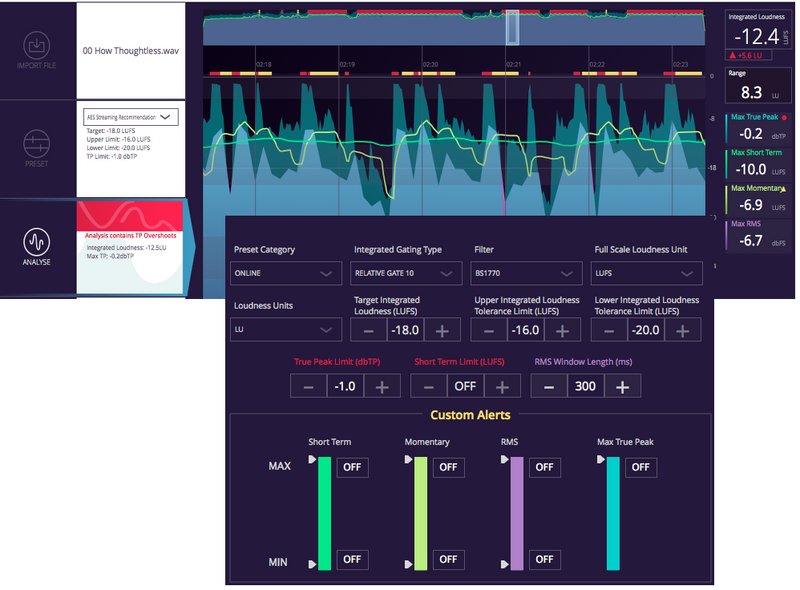Screen dimensions: 800x590
Task: Increase Upper Integrated Loudness Tolerance Limit
Action: coord(561,330)
